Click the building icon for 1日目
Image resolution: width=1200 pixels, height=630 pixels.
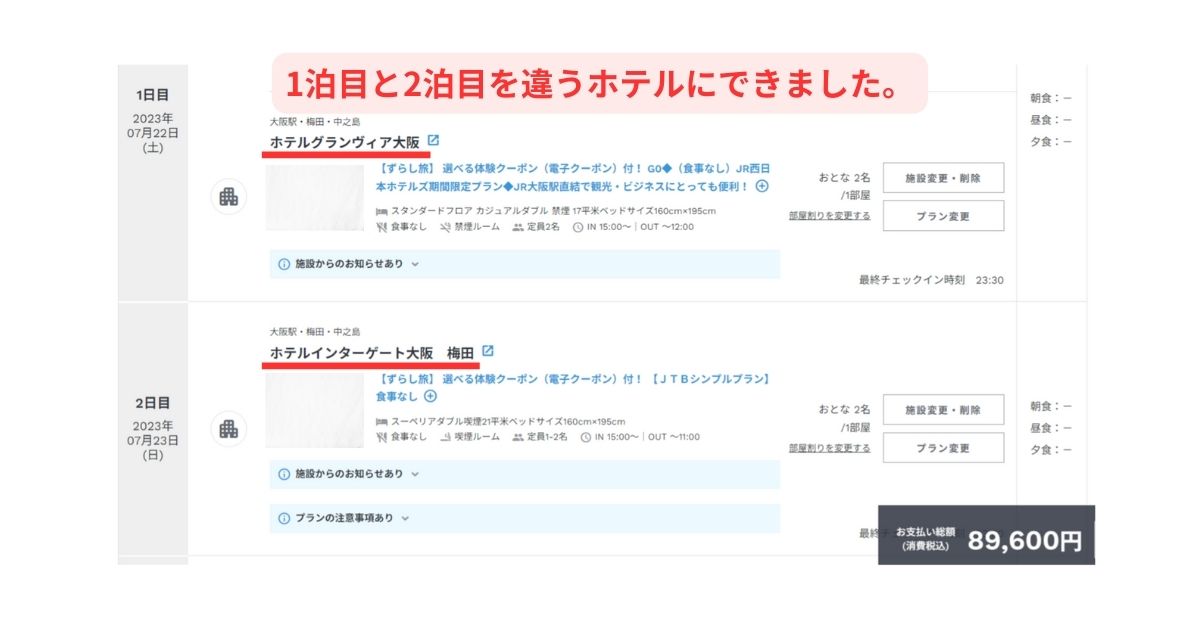(x=229, y=197)
